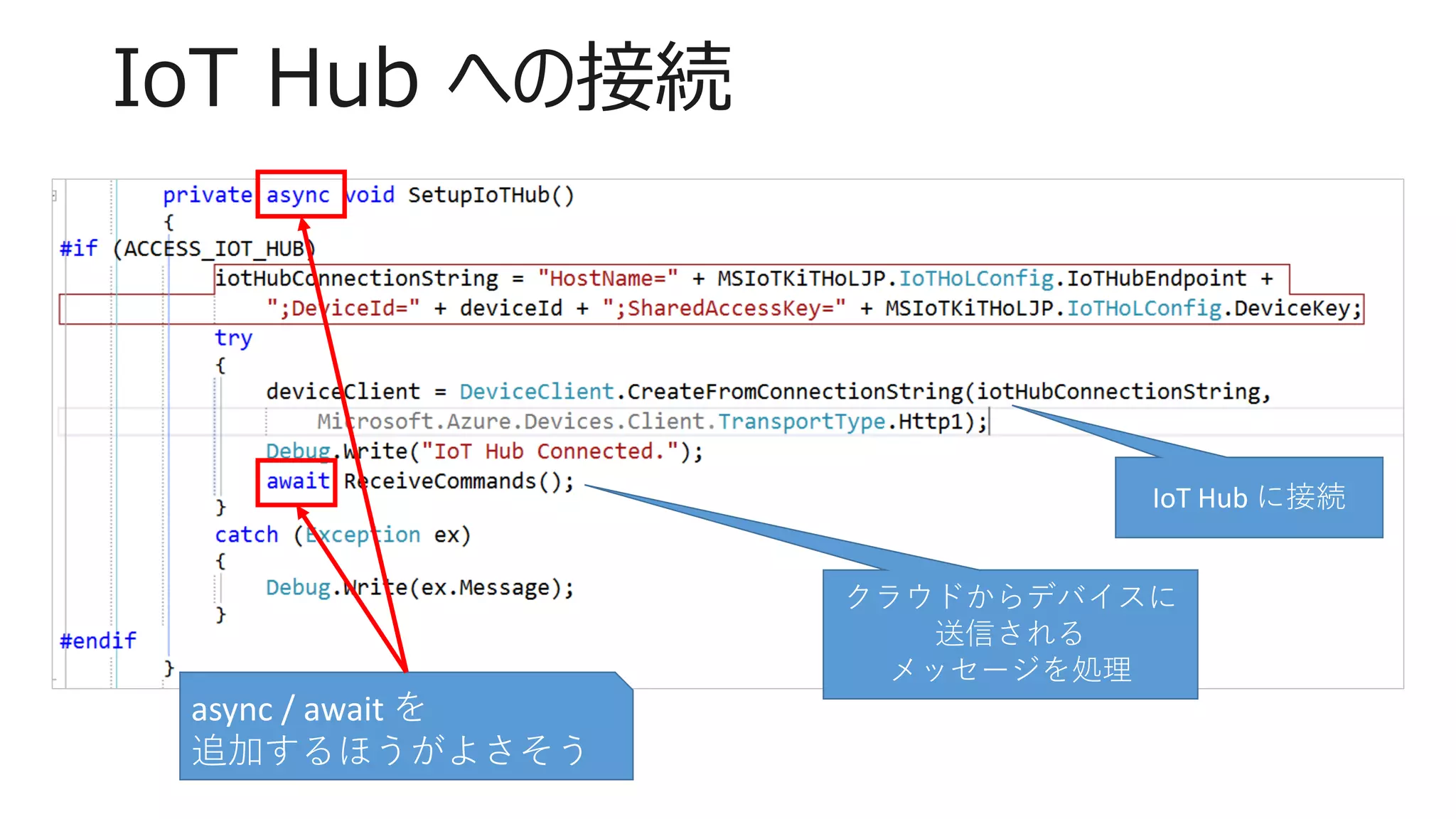Screen dimensions: 1456x819
Task: Click the "catch" keyword
Action: [x=247, y=535]
